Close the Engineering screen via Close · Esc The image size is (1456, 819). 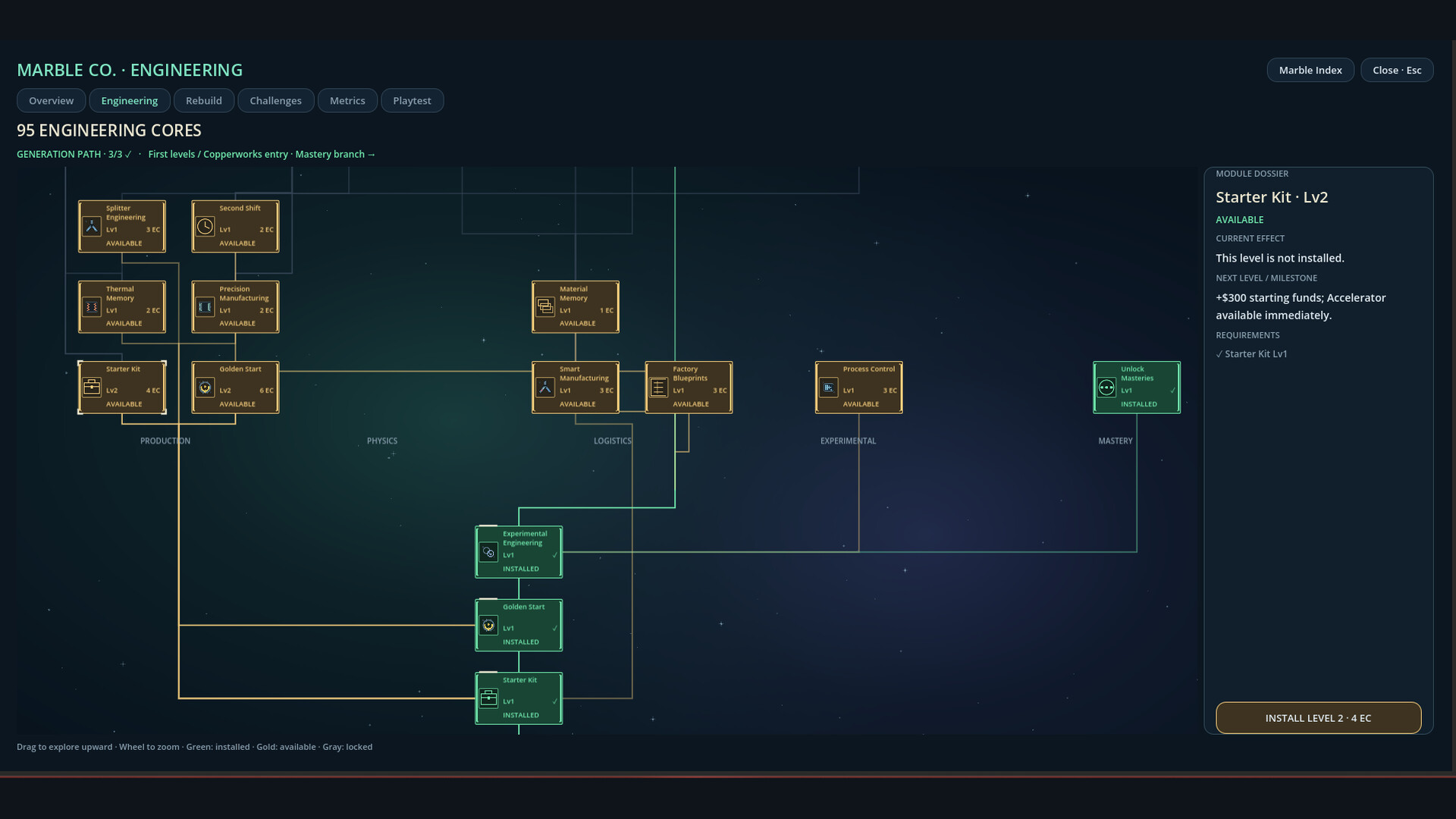pyautogui.click(x=1397, y=70)
